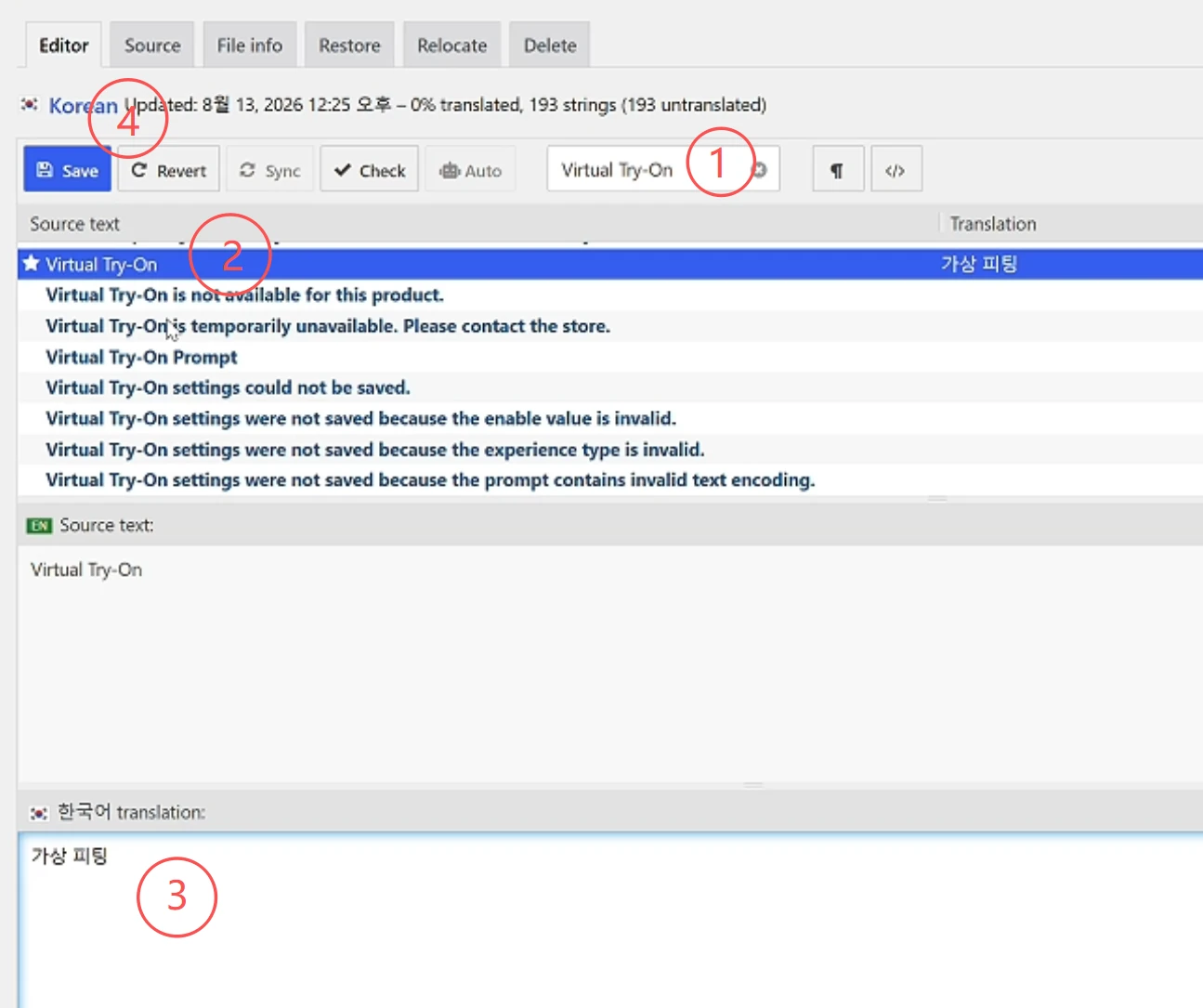Select 'Virtual Try-On settings could not be saved.'
This screenshot has height=1008, width=1203.
[x=610, y=387]
